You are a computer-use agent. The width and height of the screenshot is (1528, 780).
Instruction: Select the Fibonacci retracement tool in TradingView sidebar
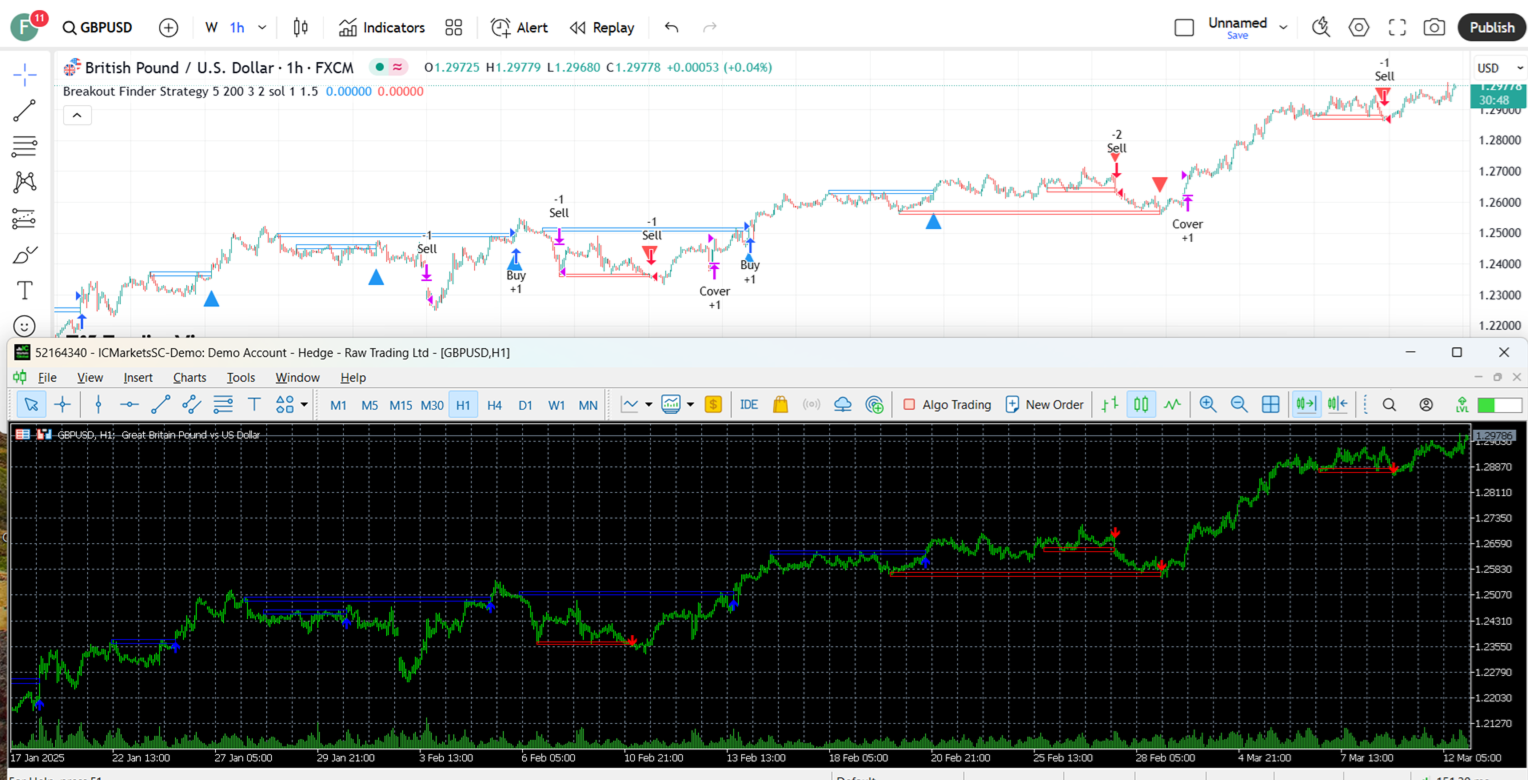(x=24, y=147)
